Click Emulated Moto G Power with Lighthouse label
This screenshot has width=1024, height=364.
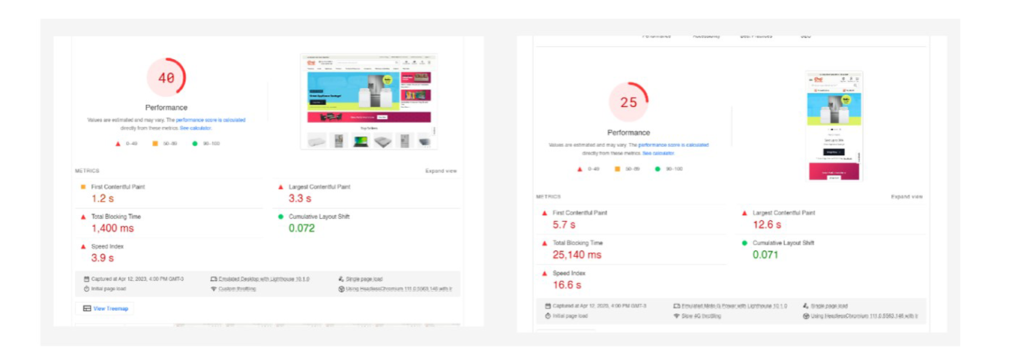click(x=734, y=306)
